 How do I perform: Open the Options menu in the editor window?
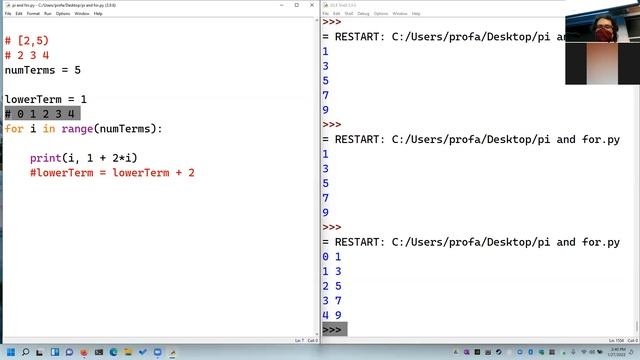coord(63,13)
